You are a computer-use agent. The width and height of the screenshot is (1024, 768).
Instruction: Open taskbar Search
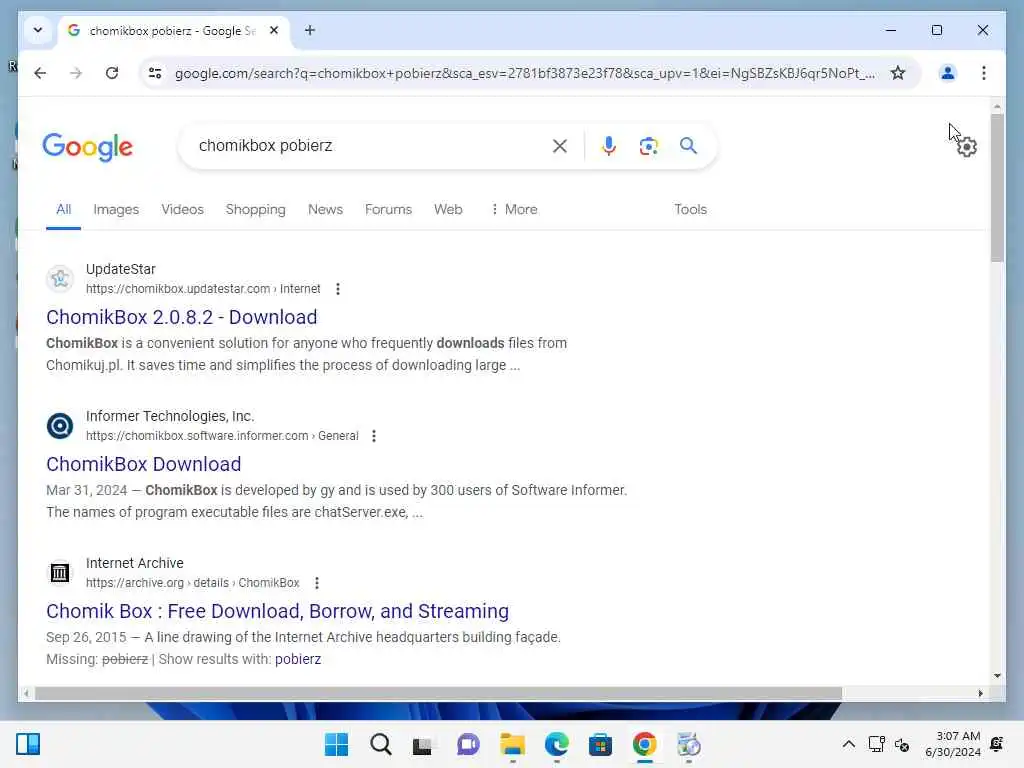coord(380,744)
